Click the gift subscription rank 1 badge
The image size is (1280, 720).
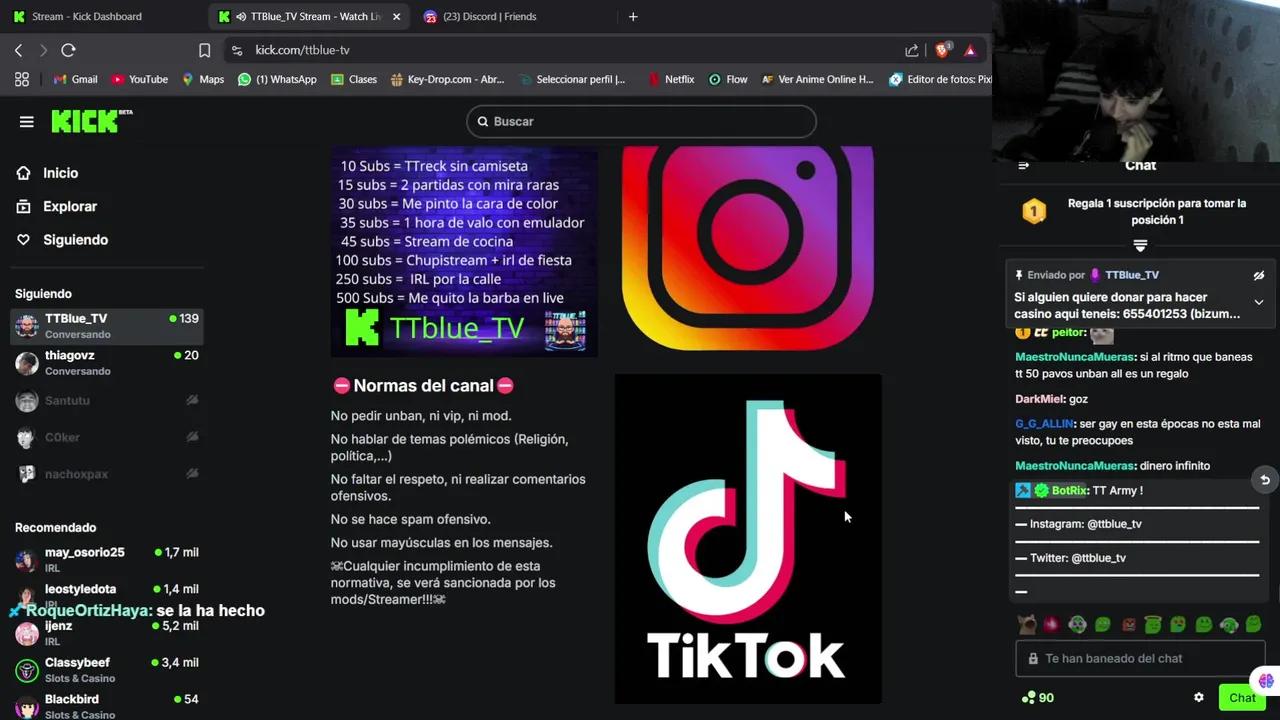tap(1034, 211)
